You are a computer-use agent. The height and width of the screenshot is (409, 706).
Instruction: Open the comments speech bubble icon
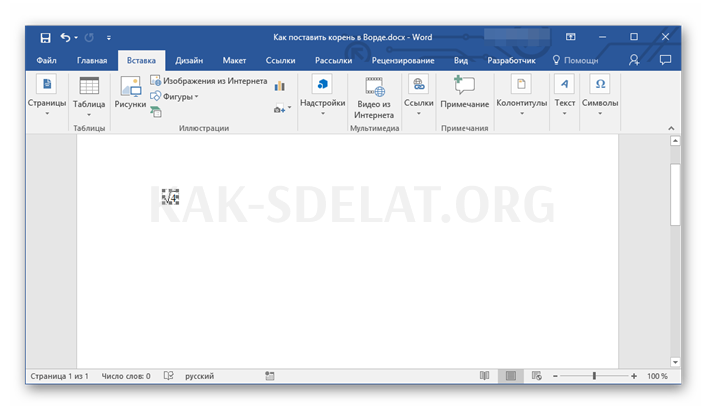pyautogui.click(x=665, y=60)
